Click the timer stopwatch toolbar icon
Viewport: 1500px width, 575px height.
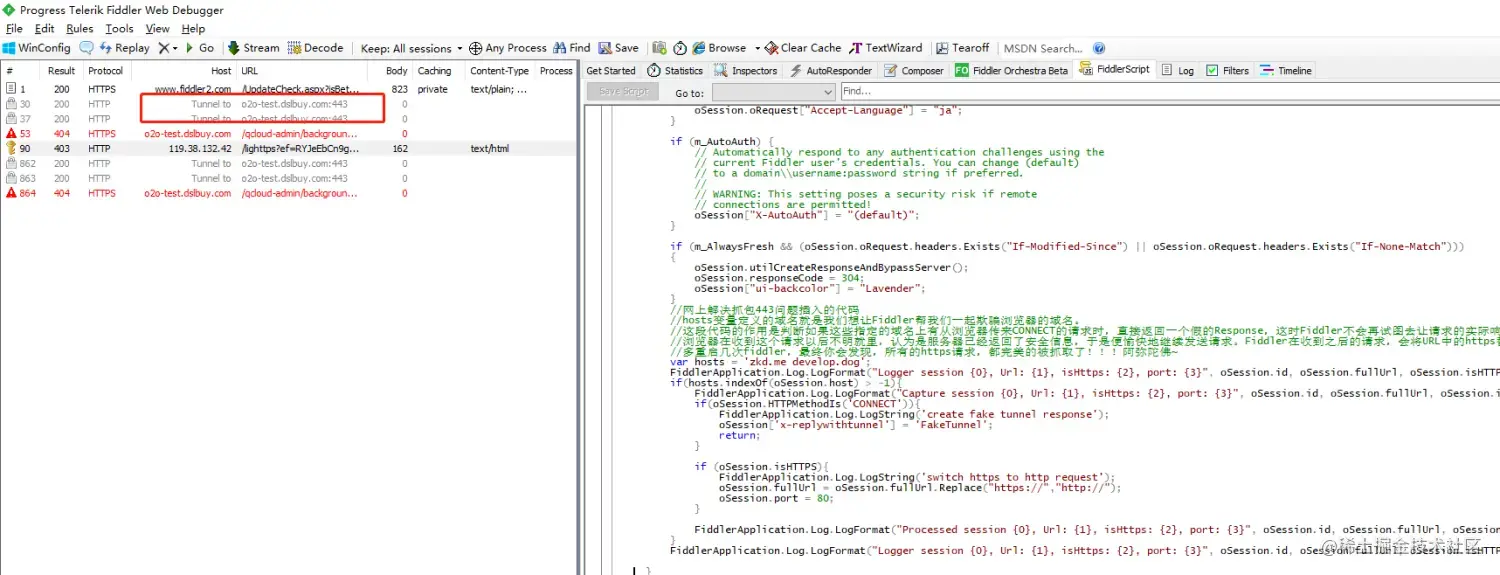point(680,48)
